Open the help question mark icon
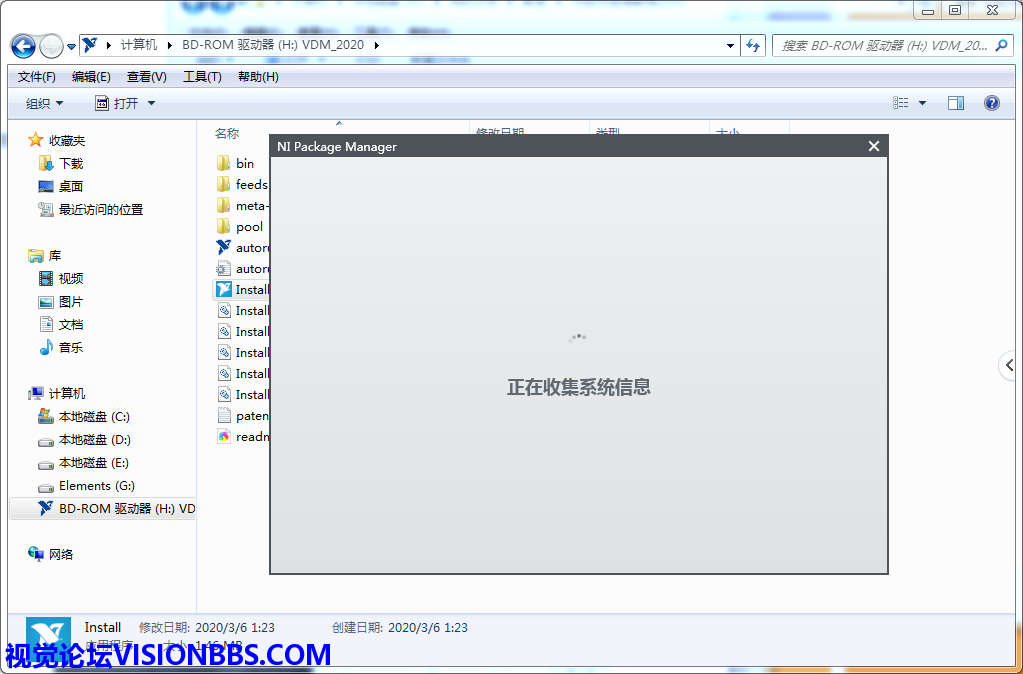 991,103
